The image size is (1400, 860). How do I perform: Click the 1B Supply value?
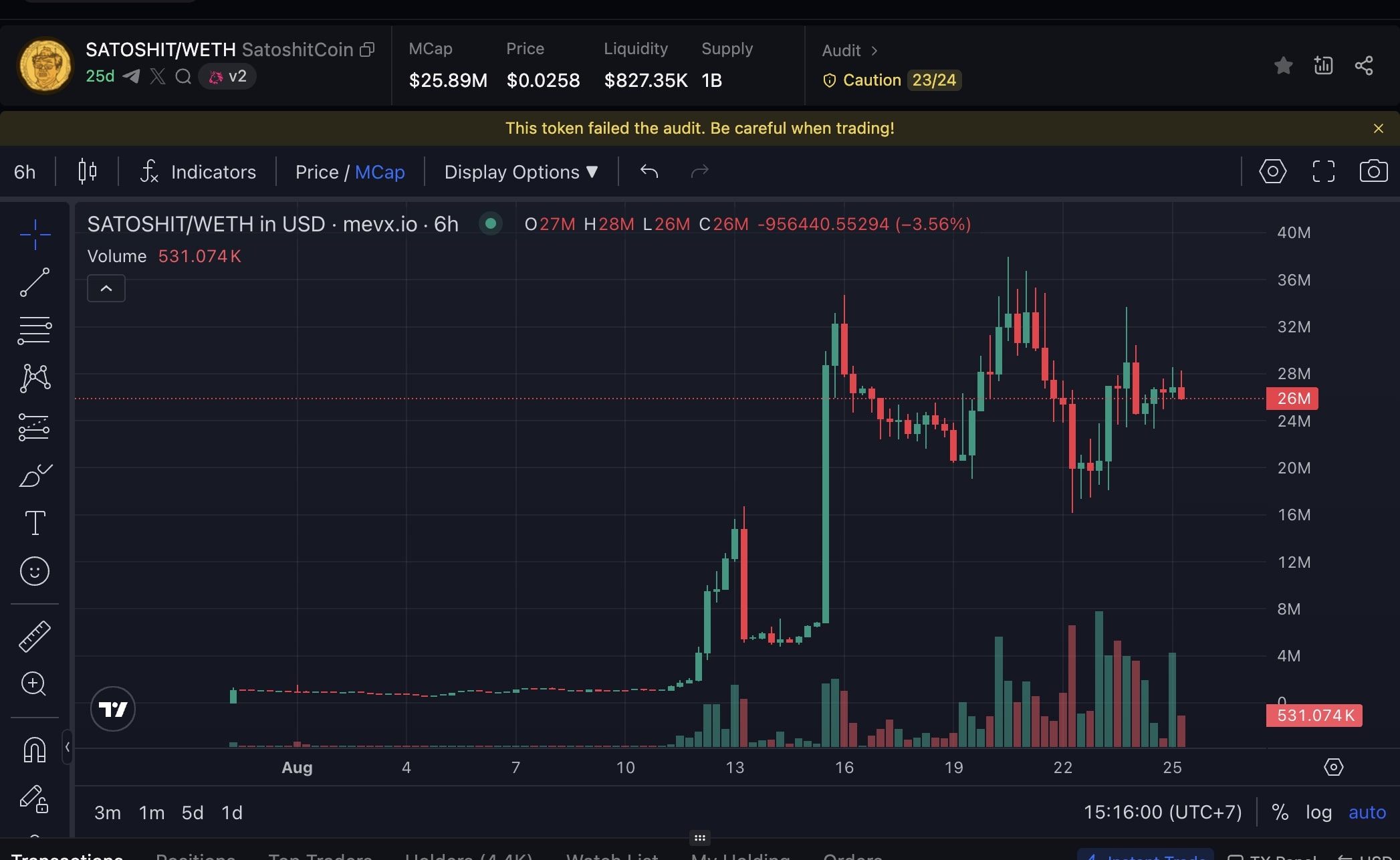point(712,80)
